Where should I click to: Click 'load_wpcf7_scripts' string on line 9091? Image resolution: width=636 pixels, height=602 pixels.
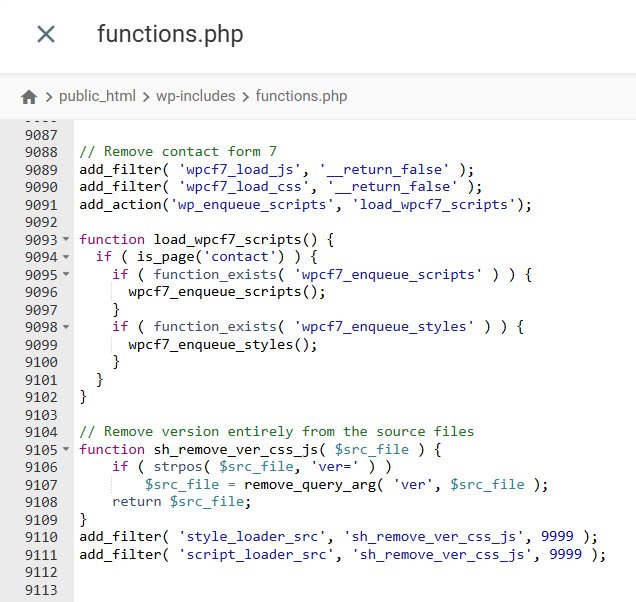[434, 205]
